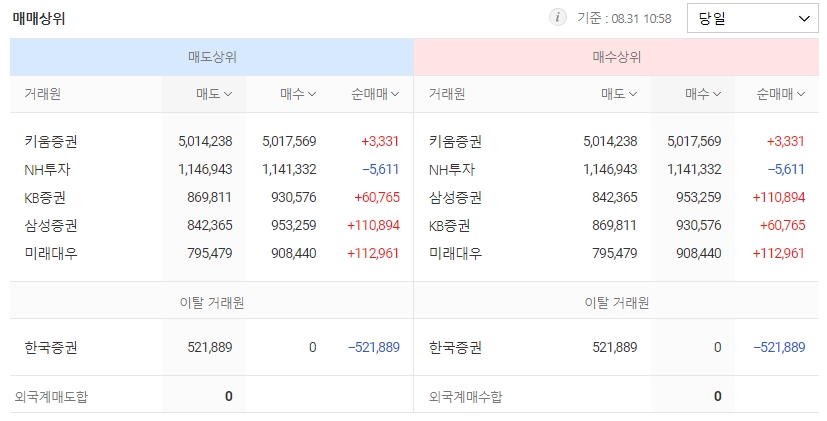Click 삼성증권 in the 매도상위 list
The height and width of the screenshot is (421, 827).
click(51, 225)
